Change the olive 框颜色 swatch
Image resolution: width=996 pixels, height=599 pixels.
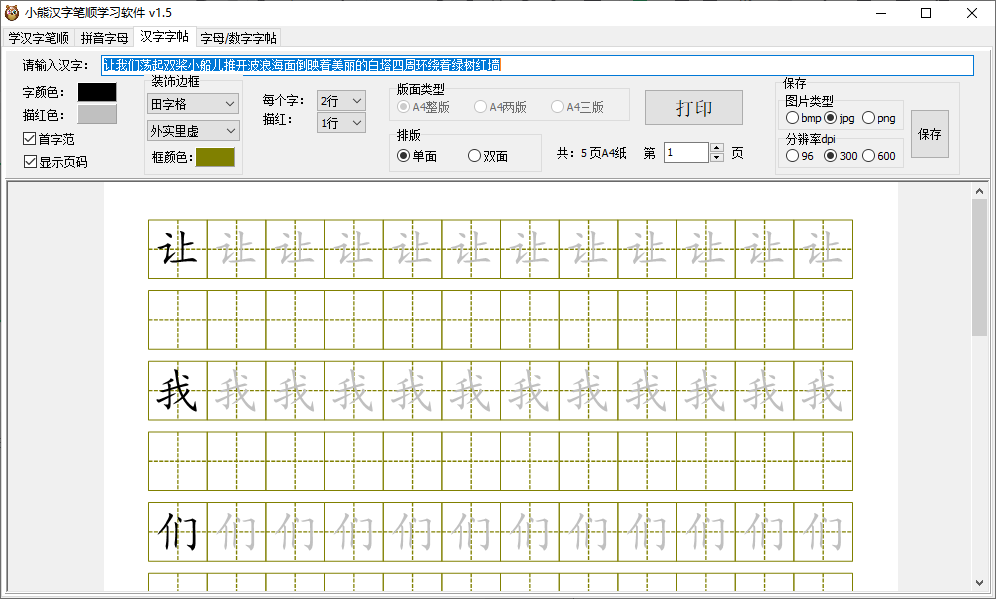(215, 157)
